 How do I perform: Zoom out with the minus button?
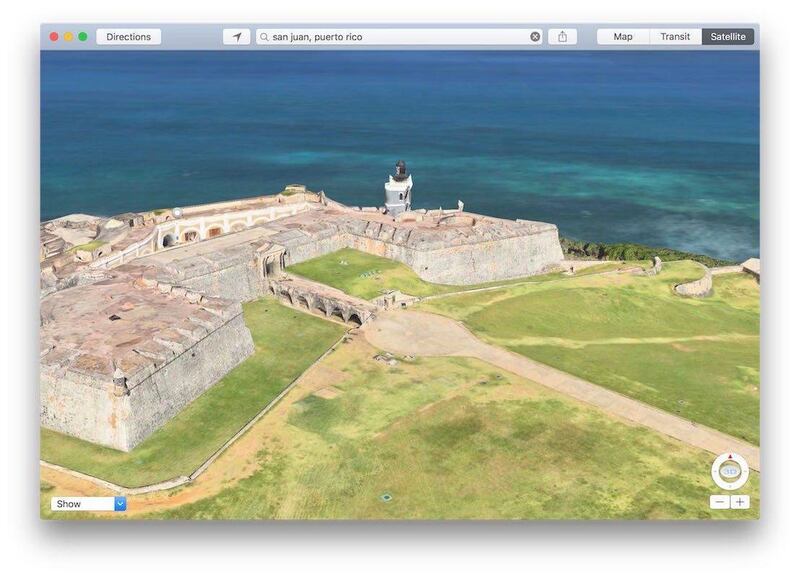tap(719, 502)
